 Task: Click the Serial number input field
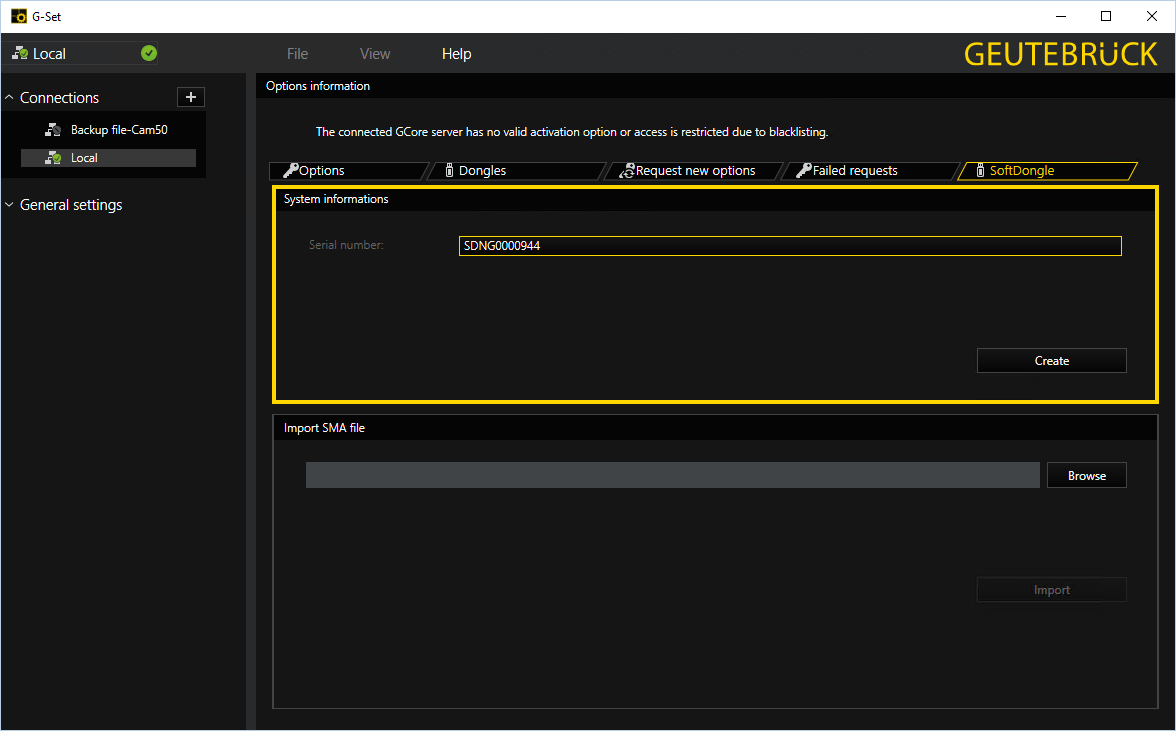click(789, 246)
